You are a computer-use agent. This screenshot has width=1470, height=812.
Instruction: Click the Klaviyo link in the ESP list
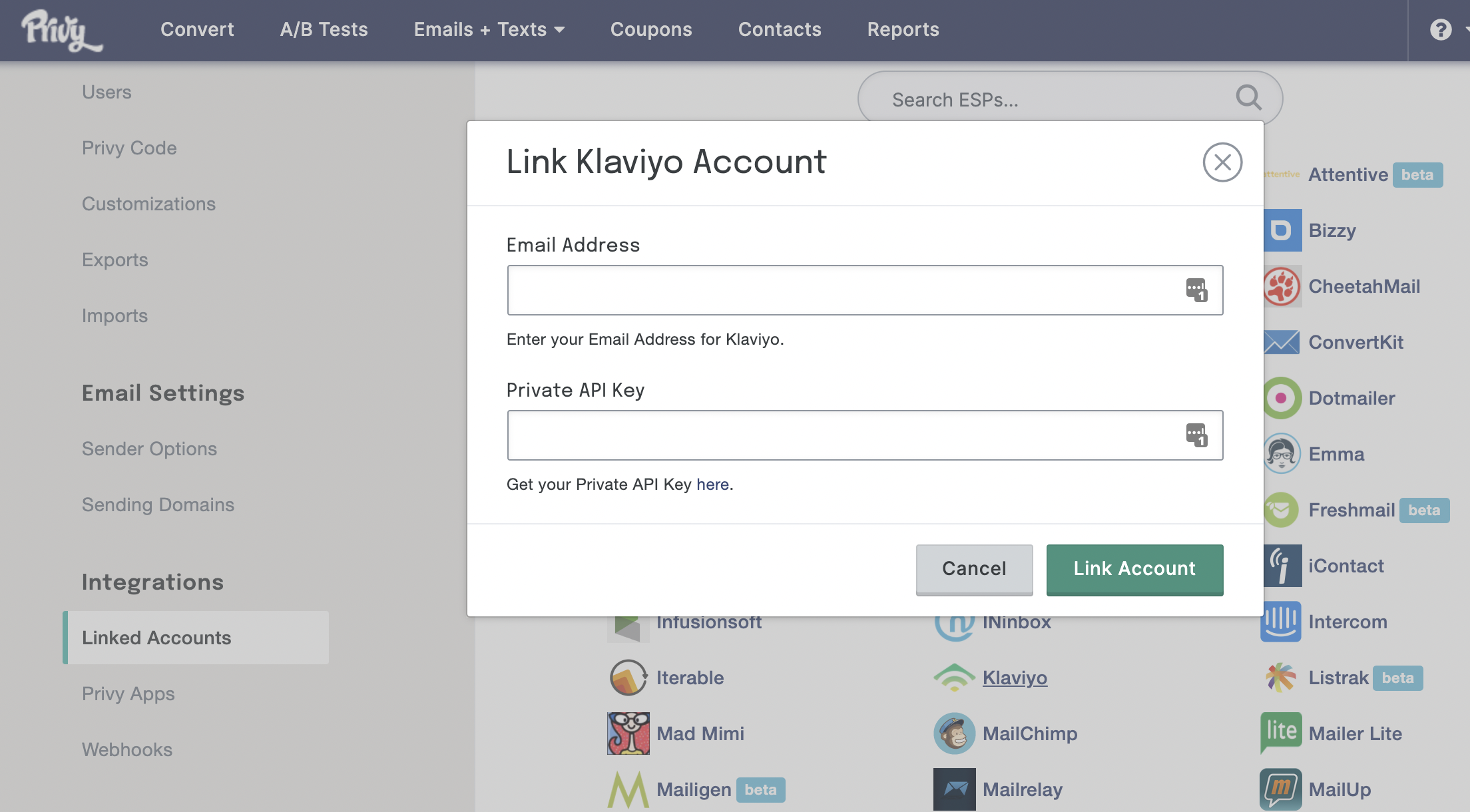(1015, 678)
